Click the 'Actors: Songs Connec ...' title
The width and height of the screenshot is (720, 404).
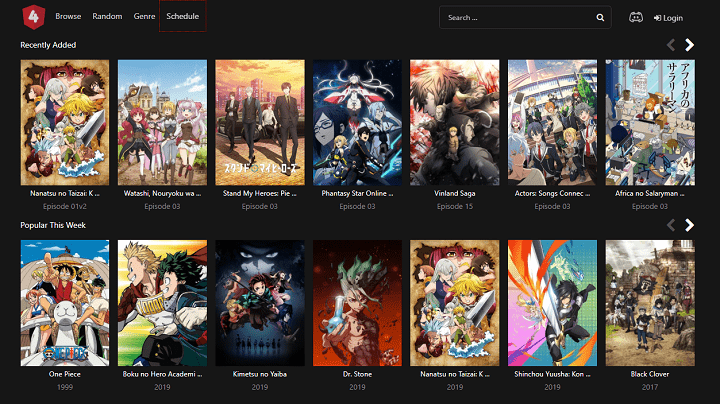pyautogui.click(x=552, y=193)
